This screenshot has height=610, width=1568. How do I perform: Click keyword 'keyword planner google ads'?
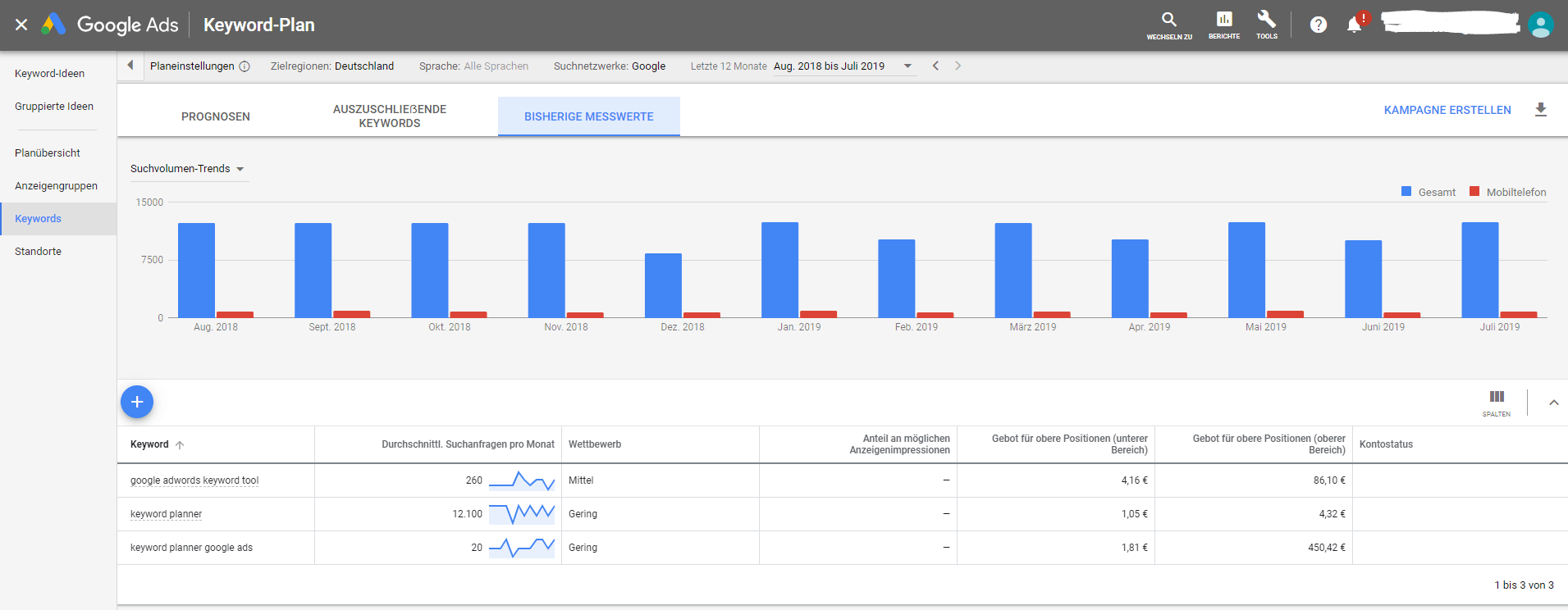point(191,548)
